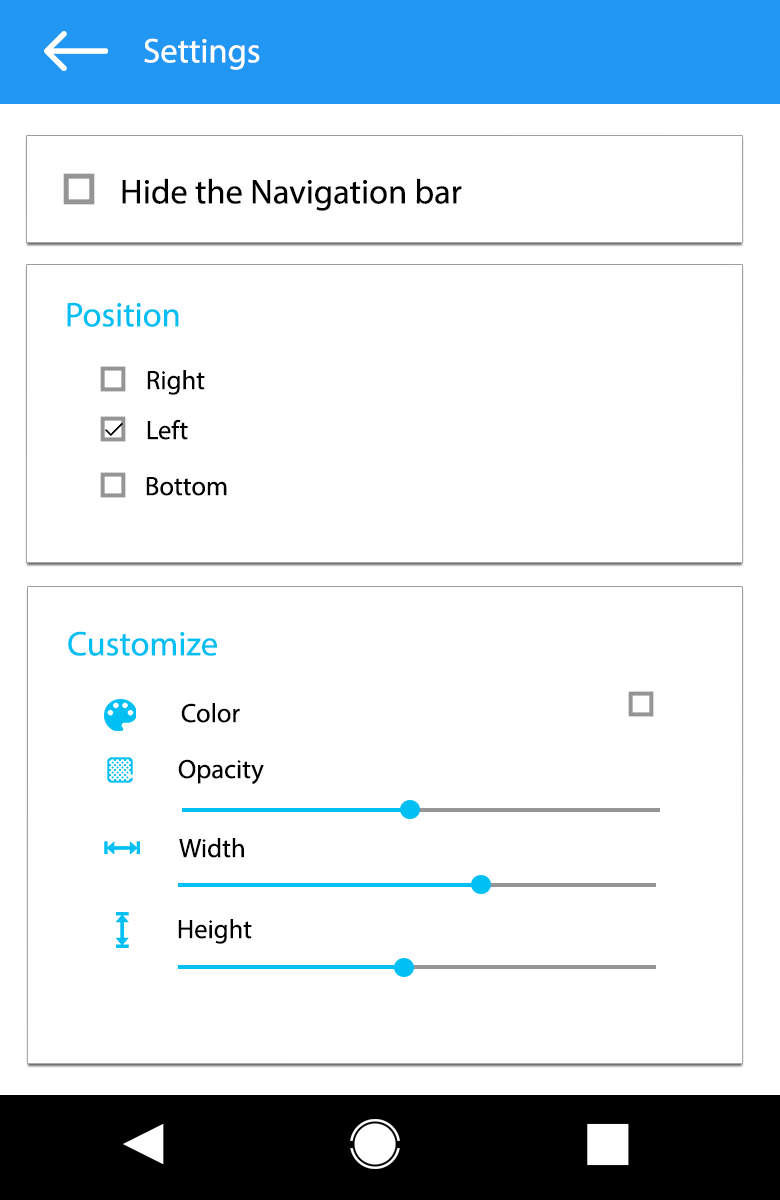Click the Height slider handle
Viewport: 780px width, 1200px height.
[x=404, y=967]
